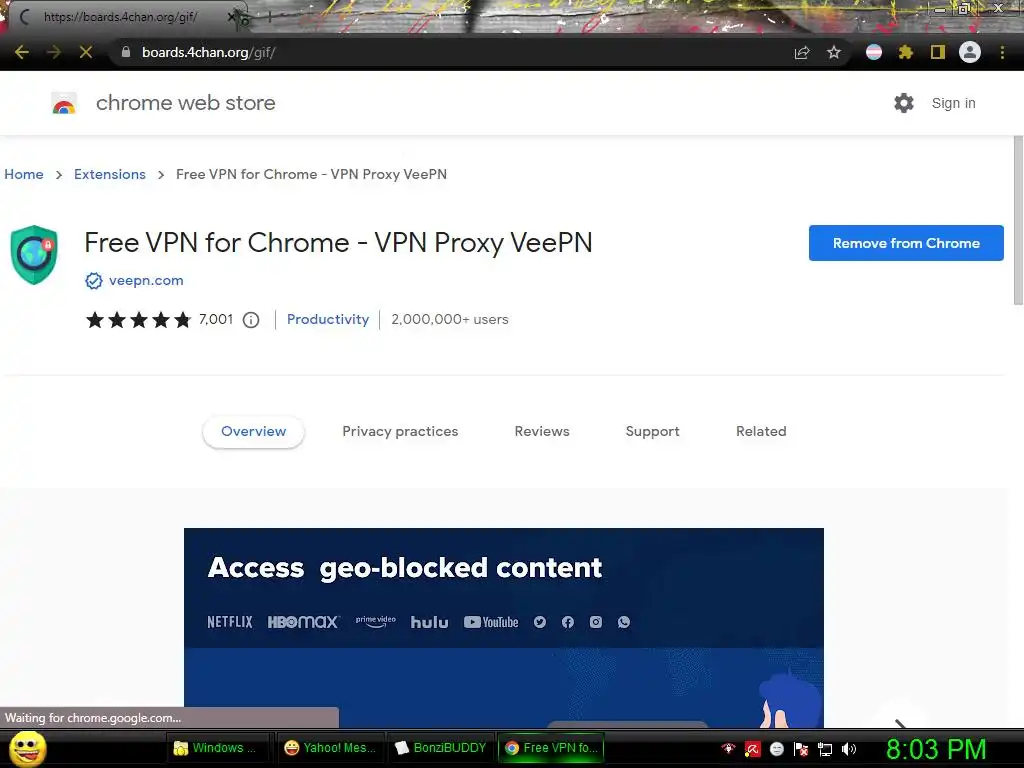
Task: Open the Related tab
Action: click(x=761, y=432)
